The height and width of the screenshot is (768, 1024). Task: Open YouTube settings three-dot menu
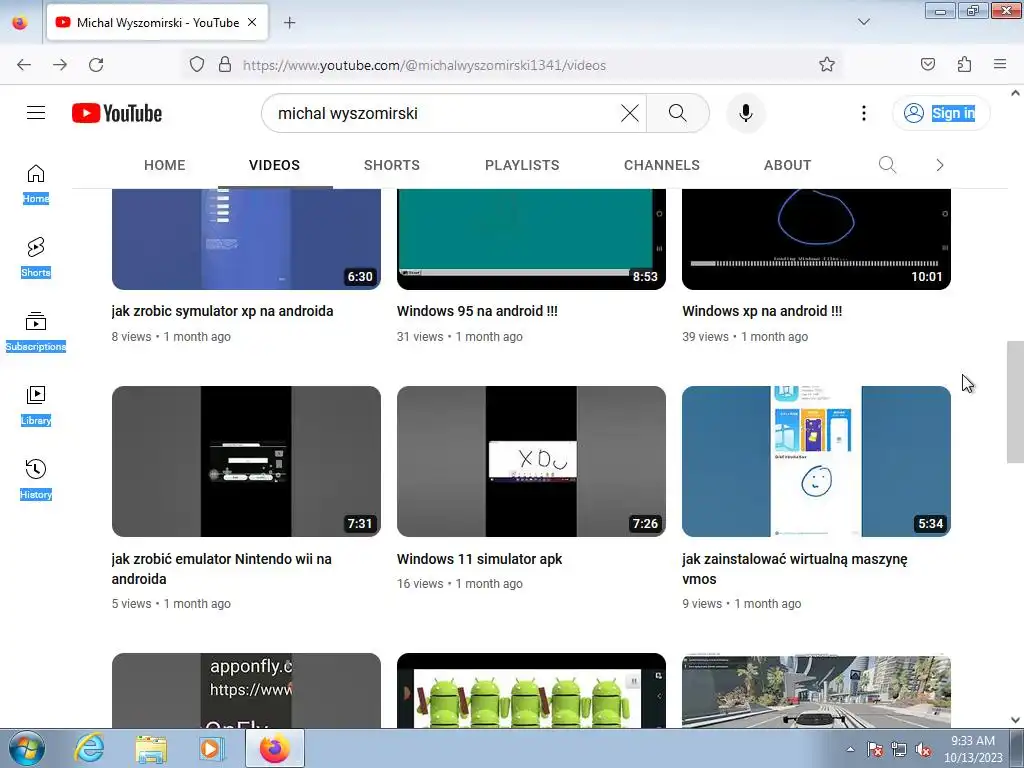tap(863, 113)
